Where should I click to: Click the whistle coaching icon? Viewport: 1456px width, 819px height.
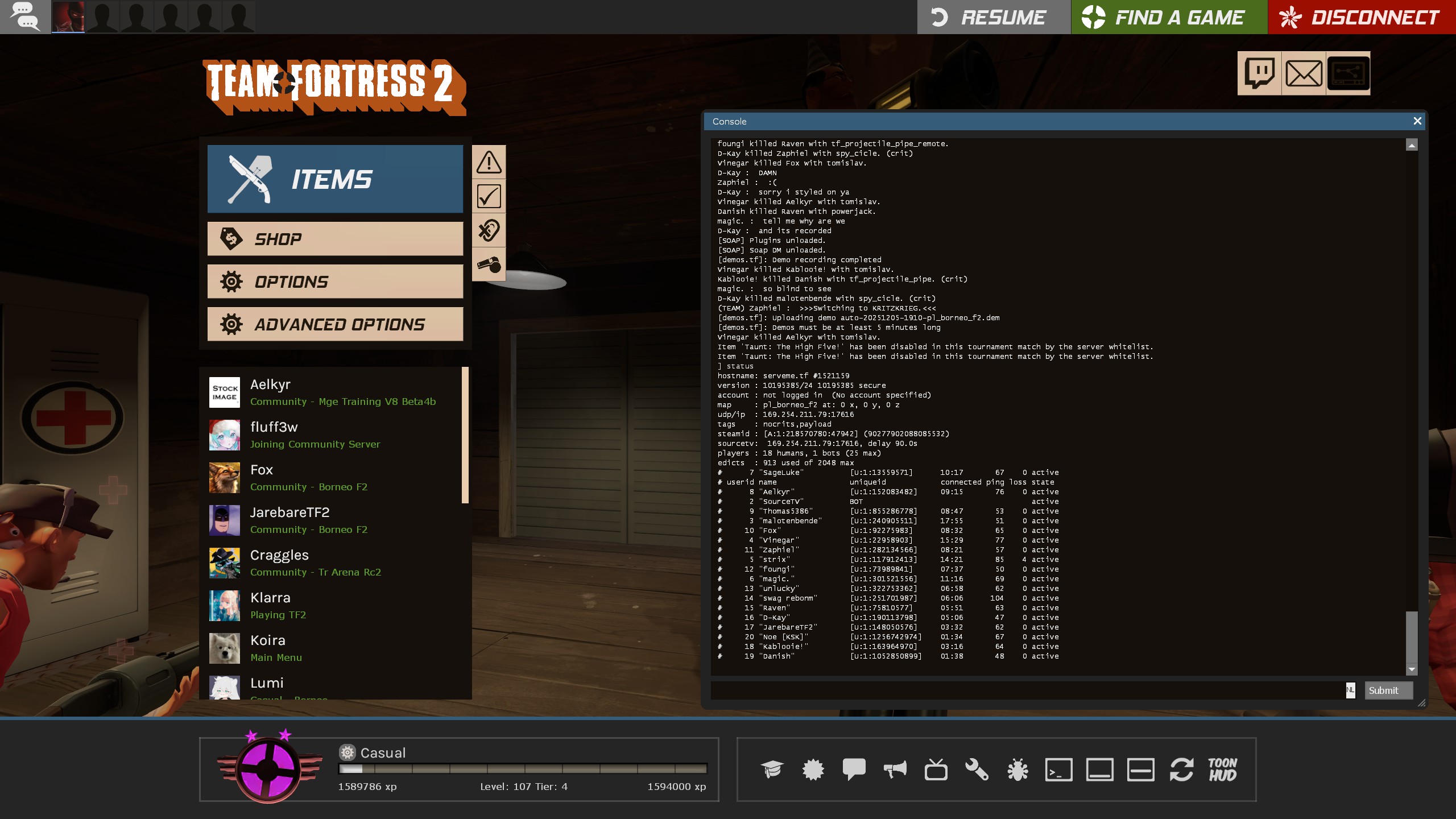click(489, 264)
